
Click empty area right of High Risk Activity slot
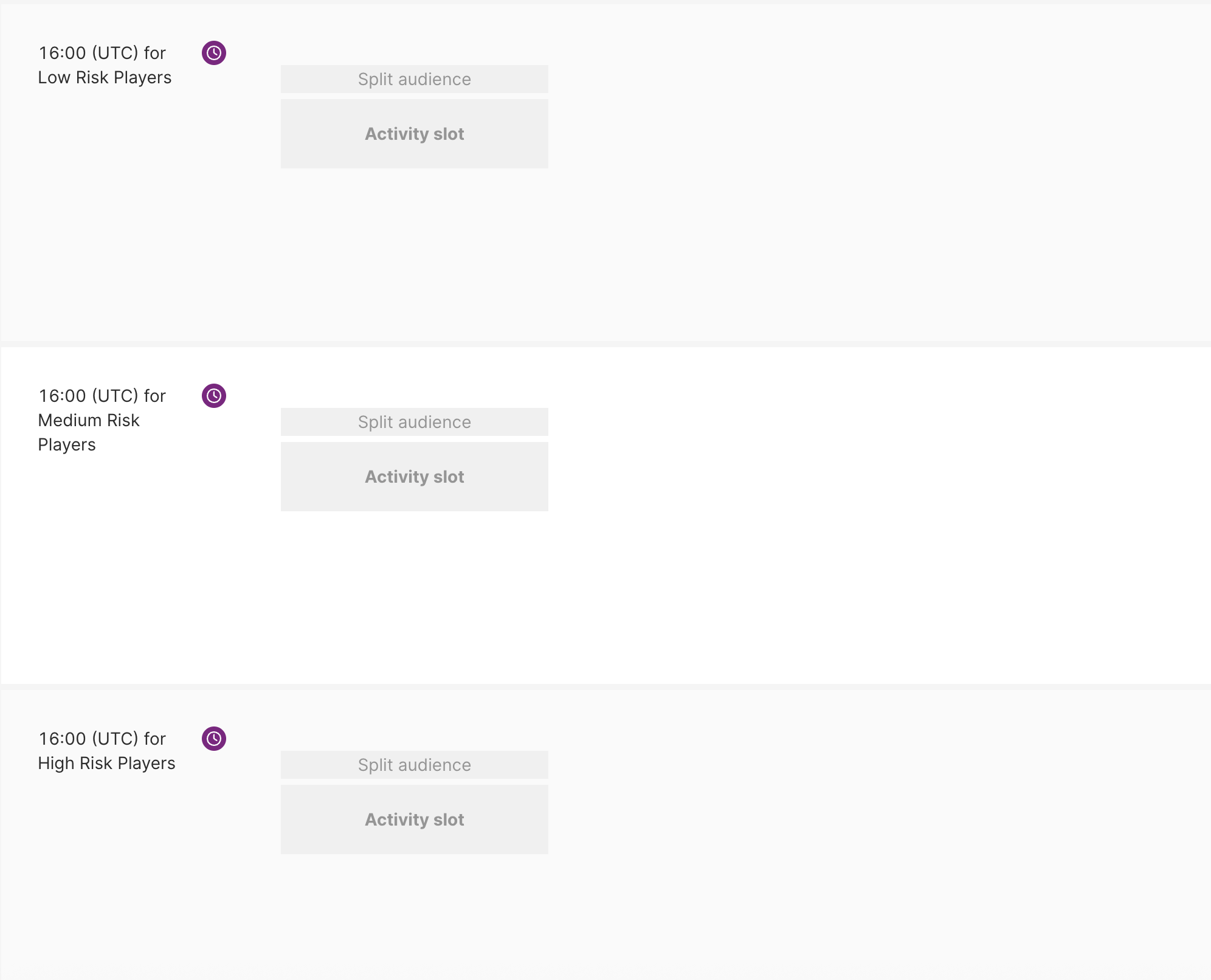coord(851,820)
